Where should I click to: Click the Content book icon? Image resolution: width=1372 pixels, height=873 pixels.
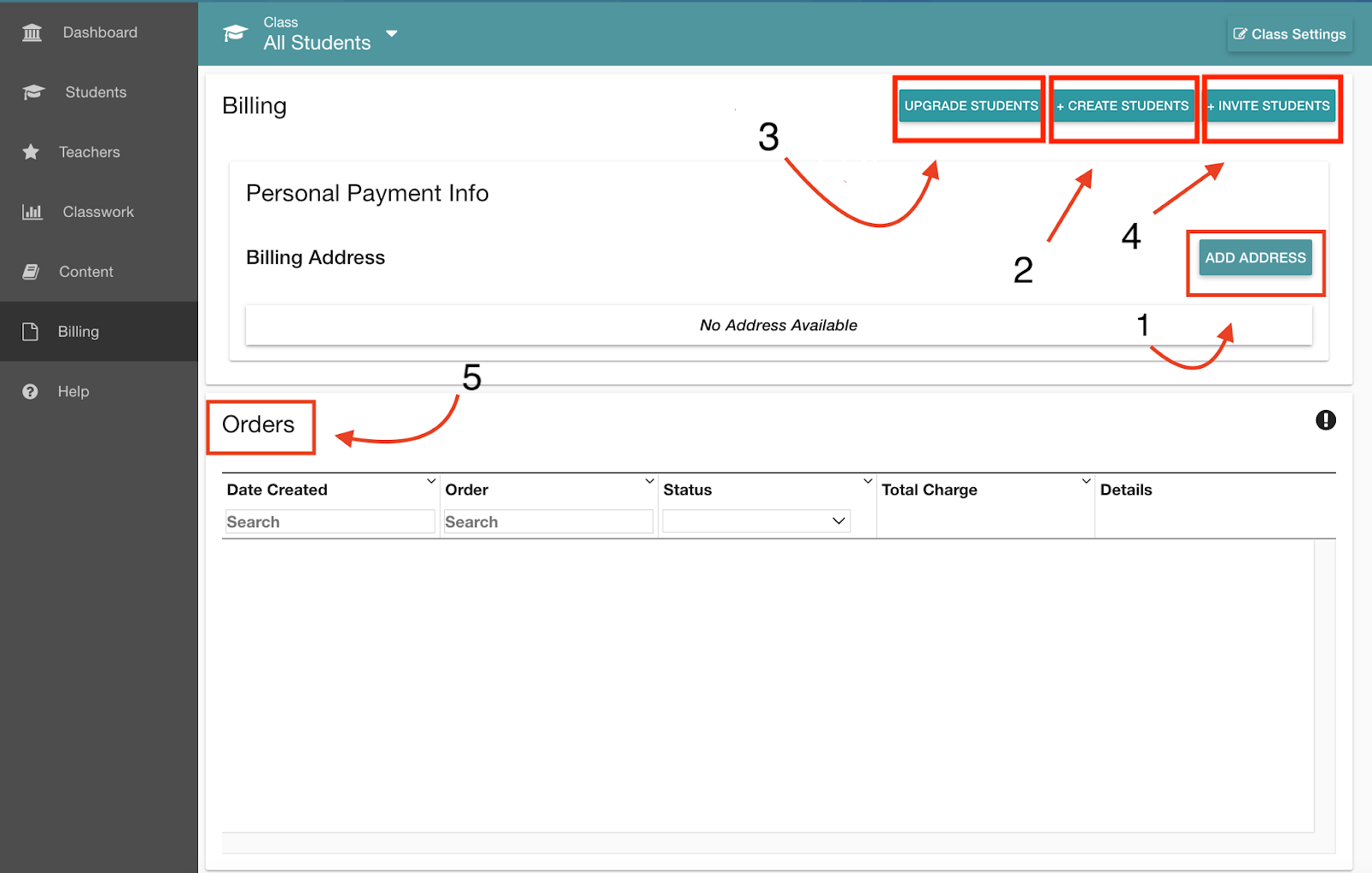tap(31, 272)
